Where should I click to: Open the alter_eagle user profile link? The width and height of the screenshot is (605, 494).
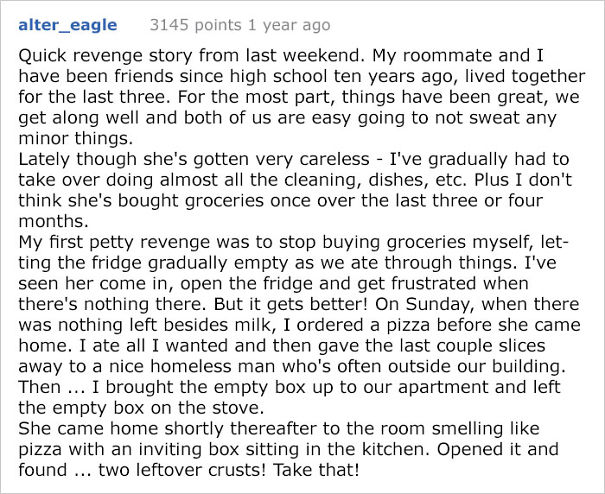point(68,25)
